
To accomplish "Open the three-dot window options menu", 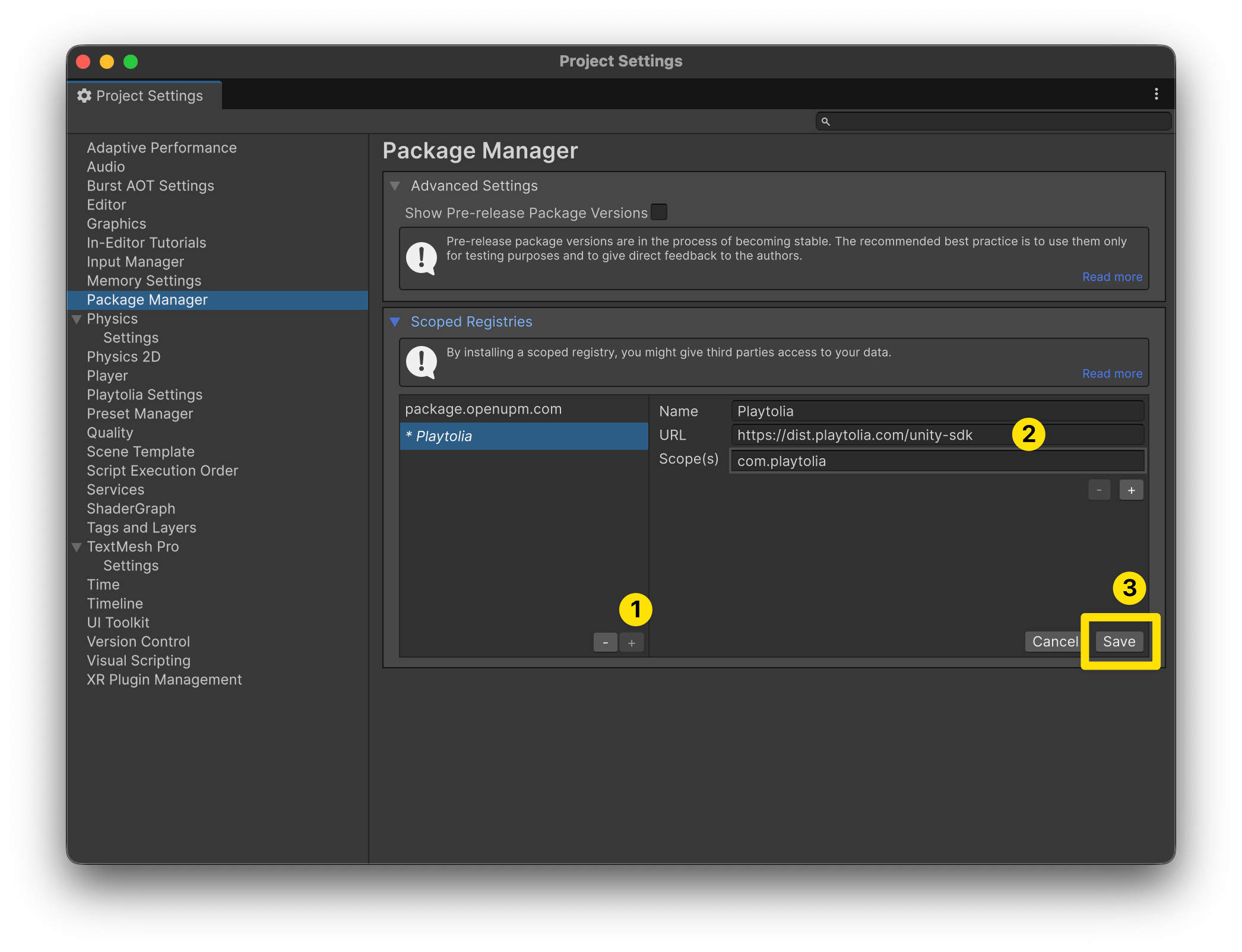I will point(1156,94).
